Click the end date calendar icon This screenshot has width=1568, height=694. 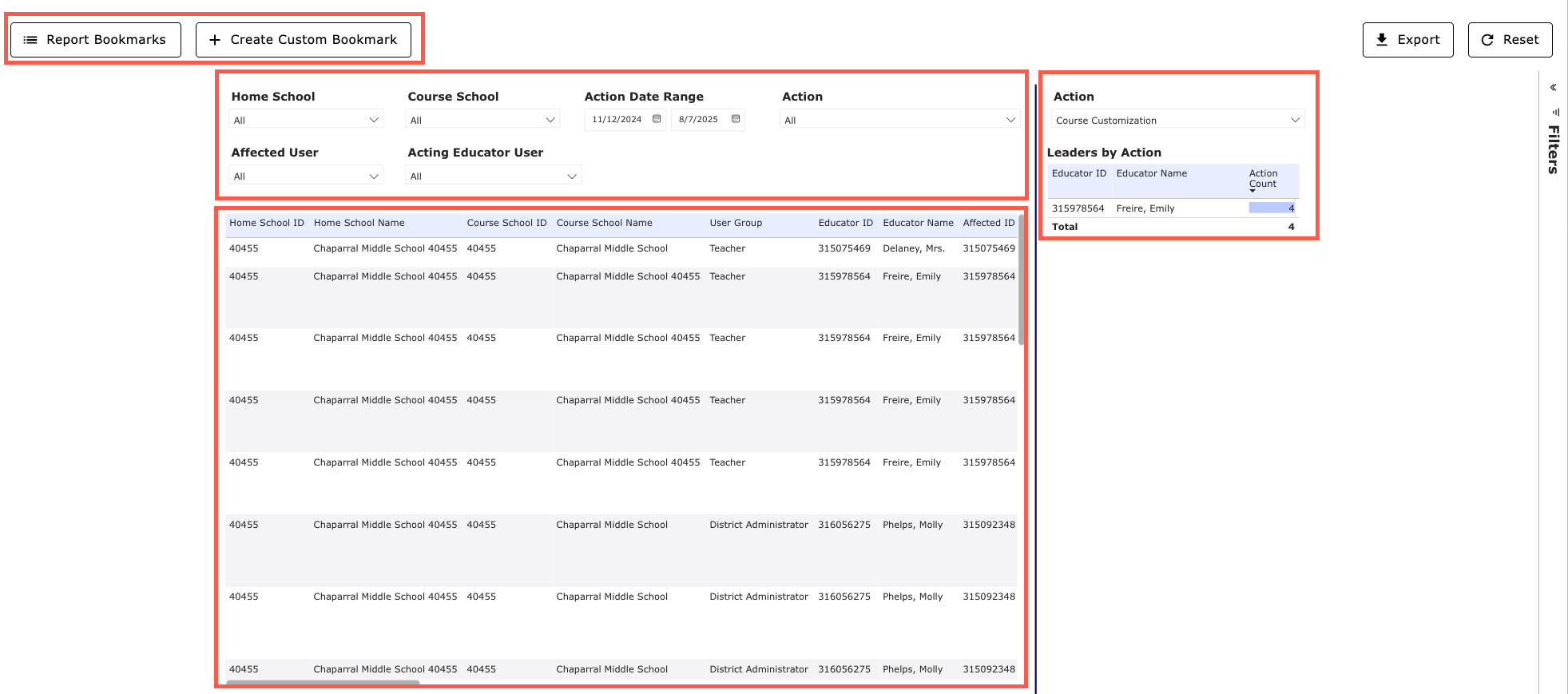pyautogui.click(x=736, y=119)
